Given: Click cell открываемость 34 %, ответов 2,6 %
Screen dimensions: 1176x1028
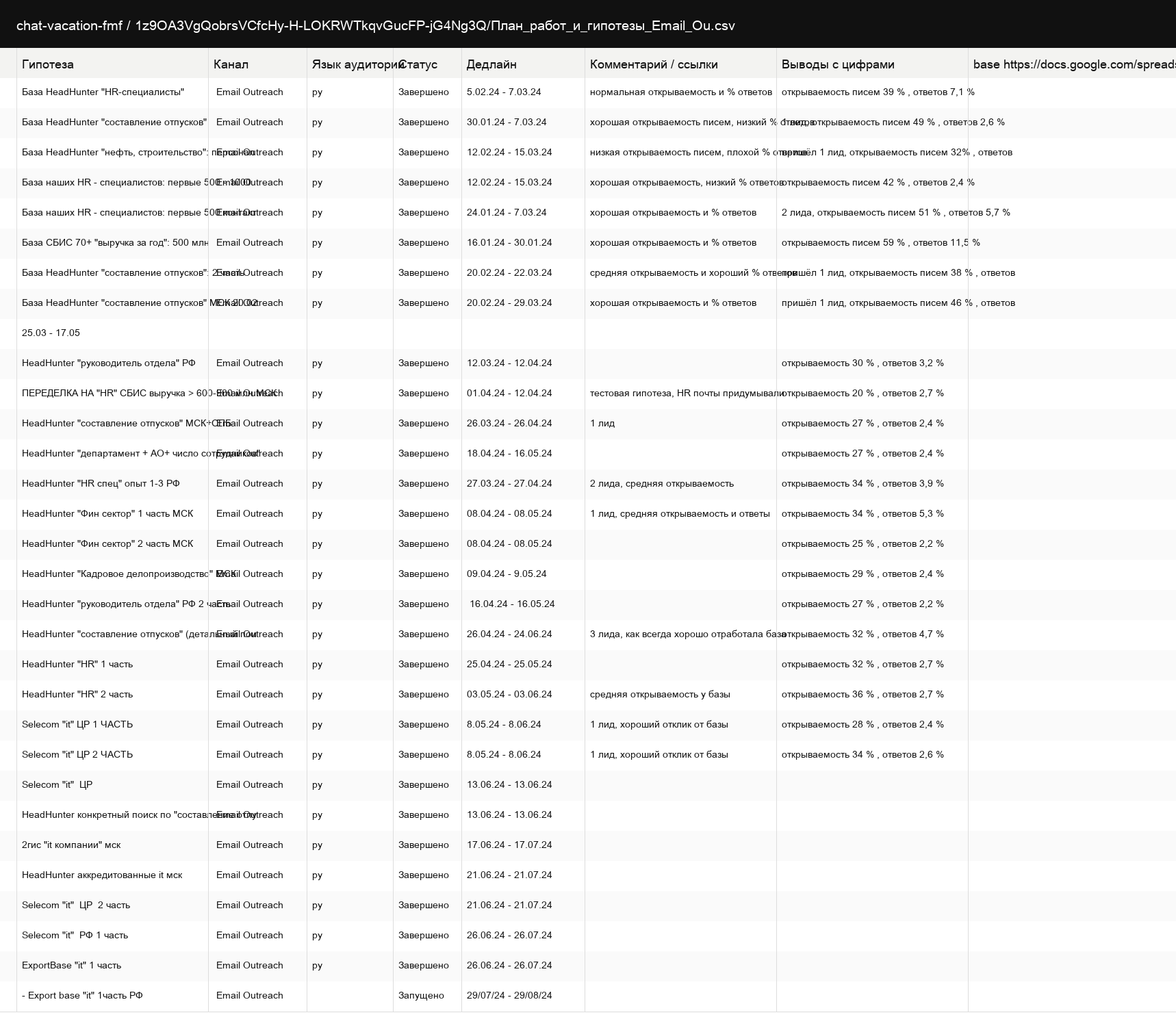Looking at the screenshot, I should pyautogui.click(x=862, y=754).
